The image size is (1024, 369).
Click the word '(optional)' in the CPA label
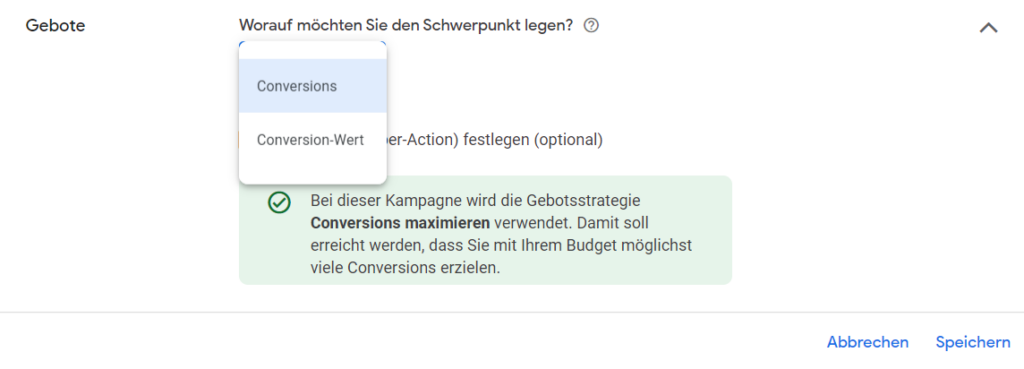pos(568,140)
